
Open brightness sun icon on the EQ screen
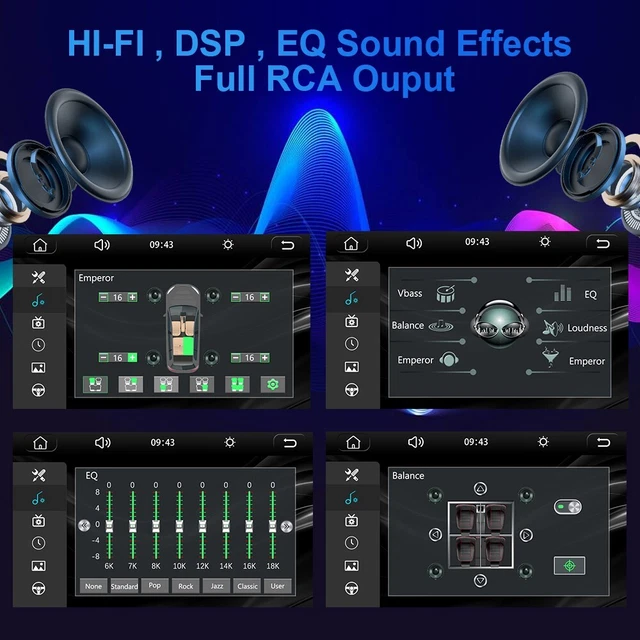click(229, 442)
